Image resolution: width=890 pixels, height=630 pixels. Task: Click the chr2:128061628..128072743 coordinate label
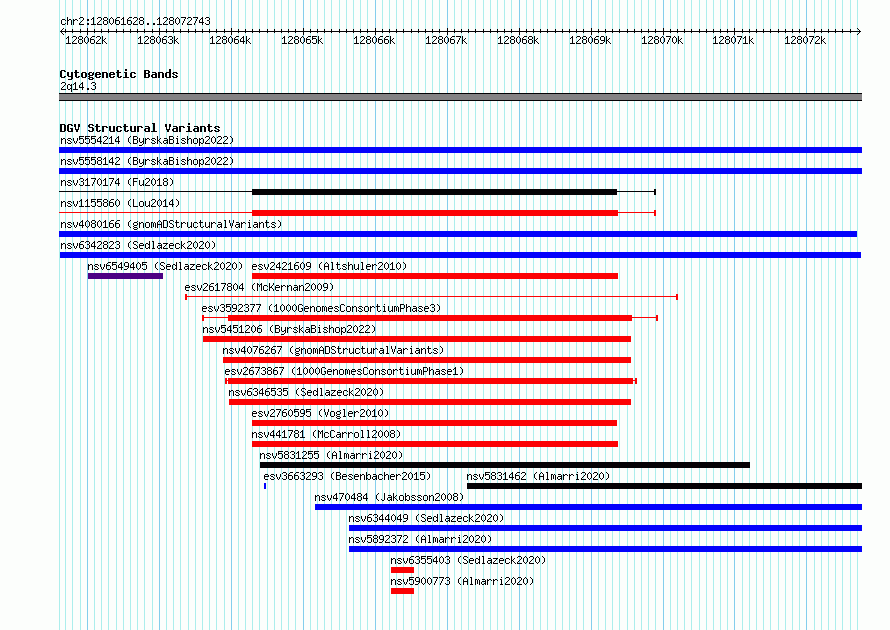135,21
